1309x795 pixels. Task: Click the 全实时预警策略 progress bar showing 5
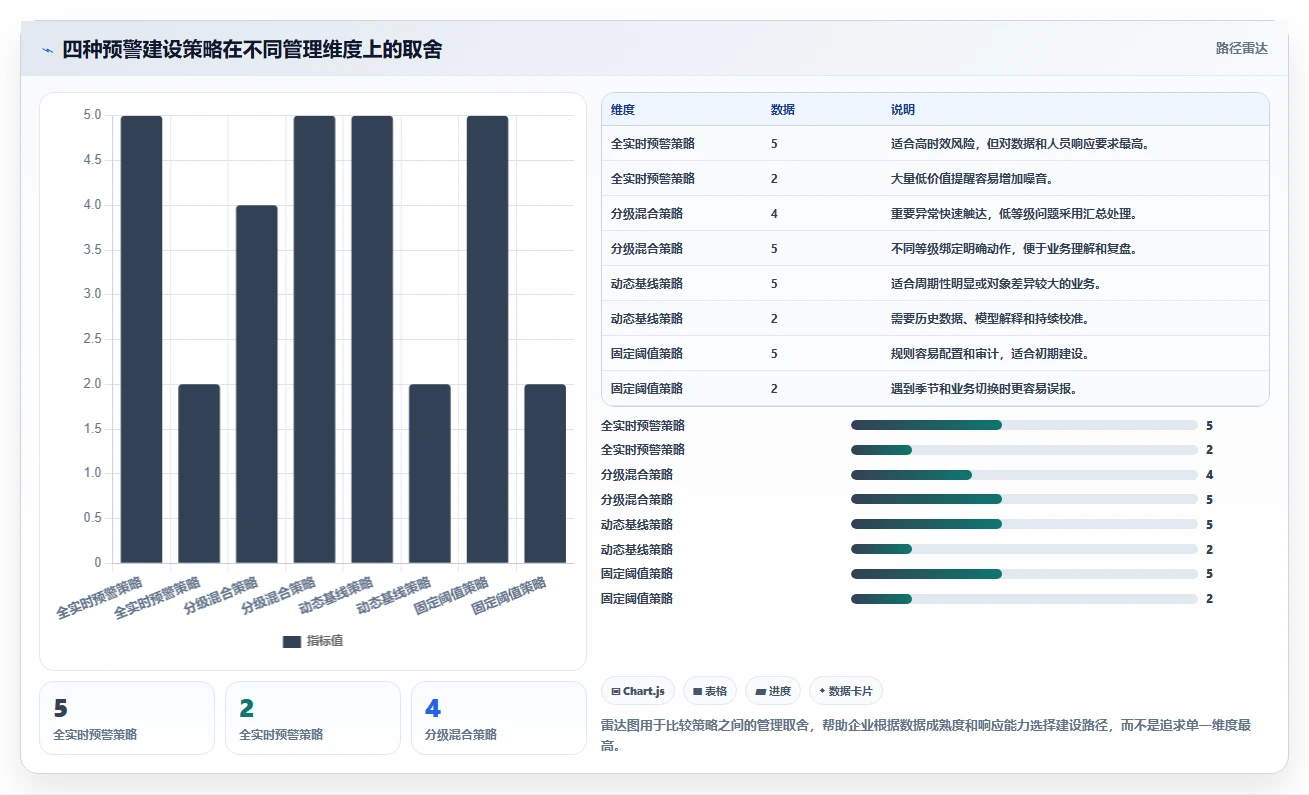(x=1024, y=425)
